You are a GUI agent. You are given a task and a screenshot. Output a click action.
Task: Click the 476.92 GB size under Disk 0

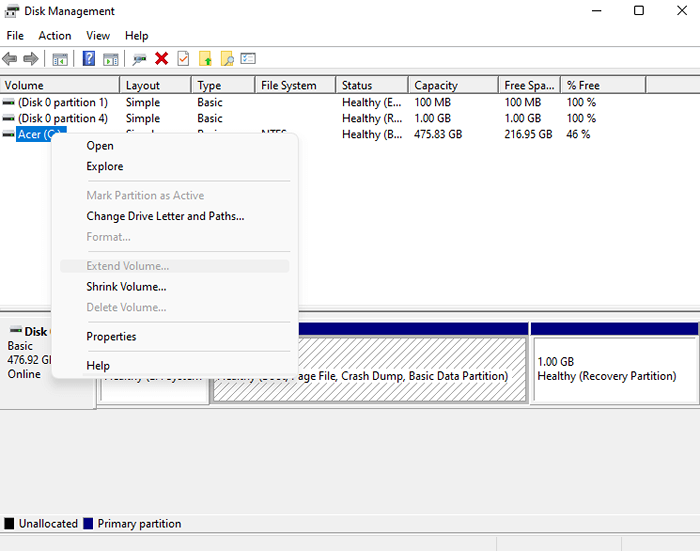(29, 360)
